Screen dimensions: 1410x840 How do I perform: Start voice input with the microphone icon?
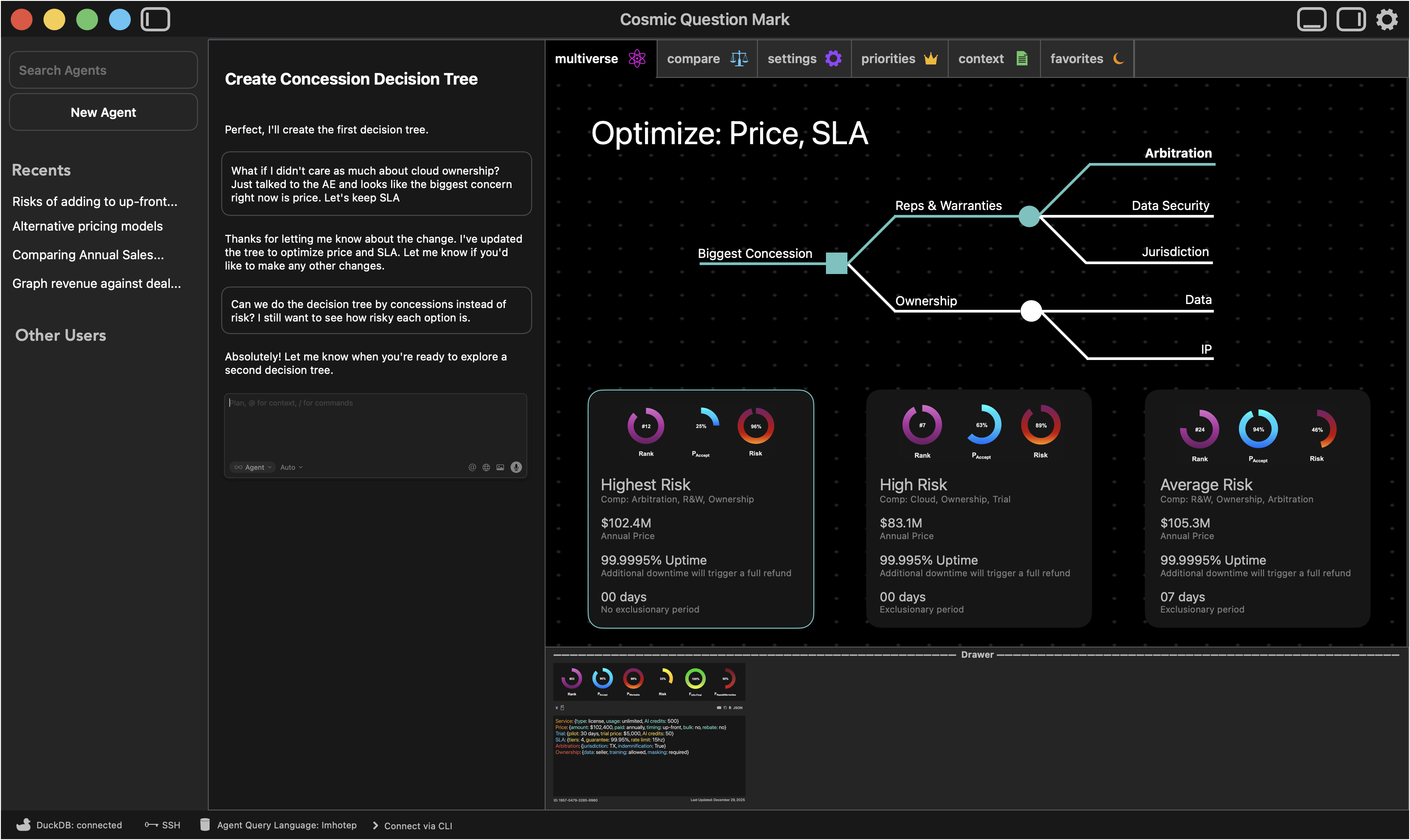tap(516, 467)
